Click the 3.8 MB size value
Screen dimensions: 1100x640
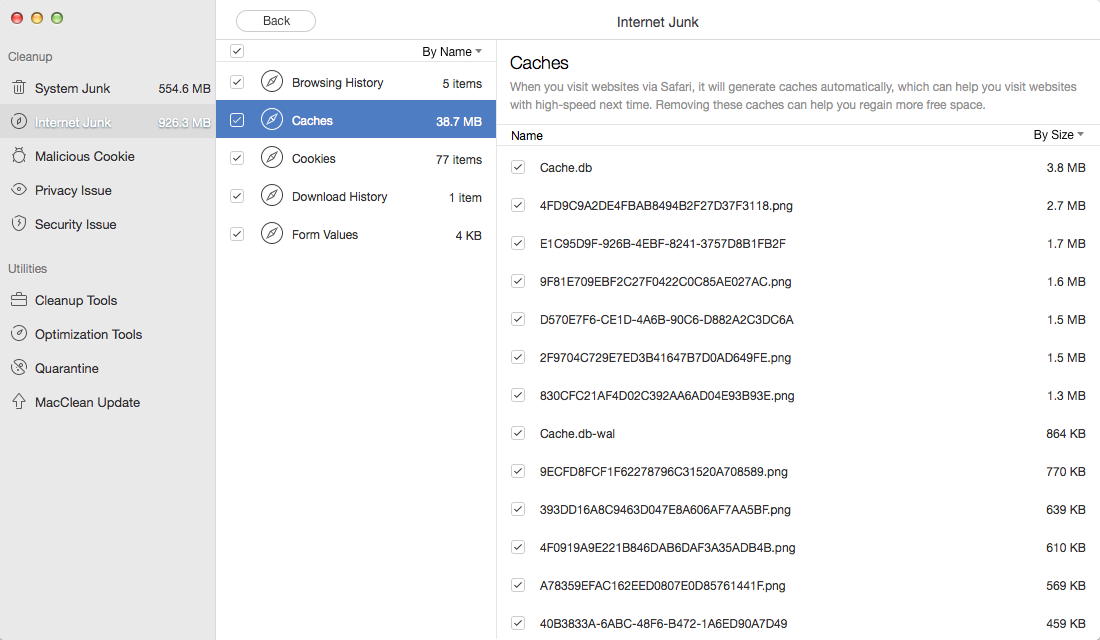(x=1066, y=168)
